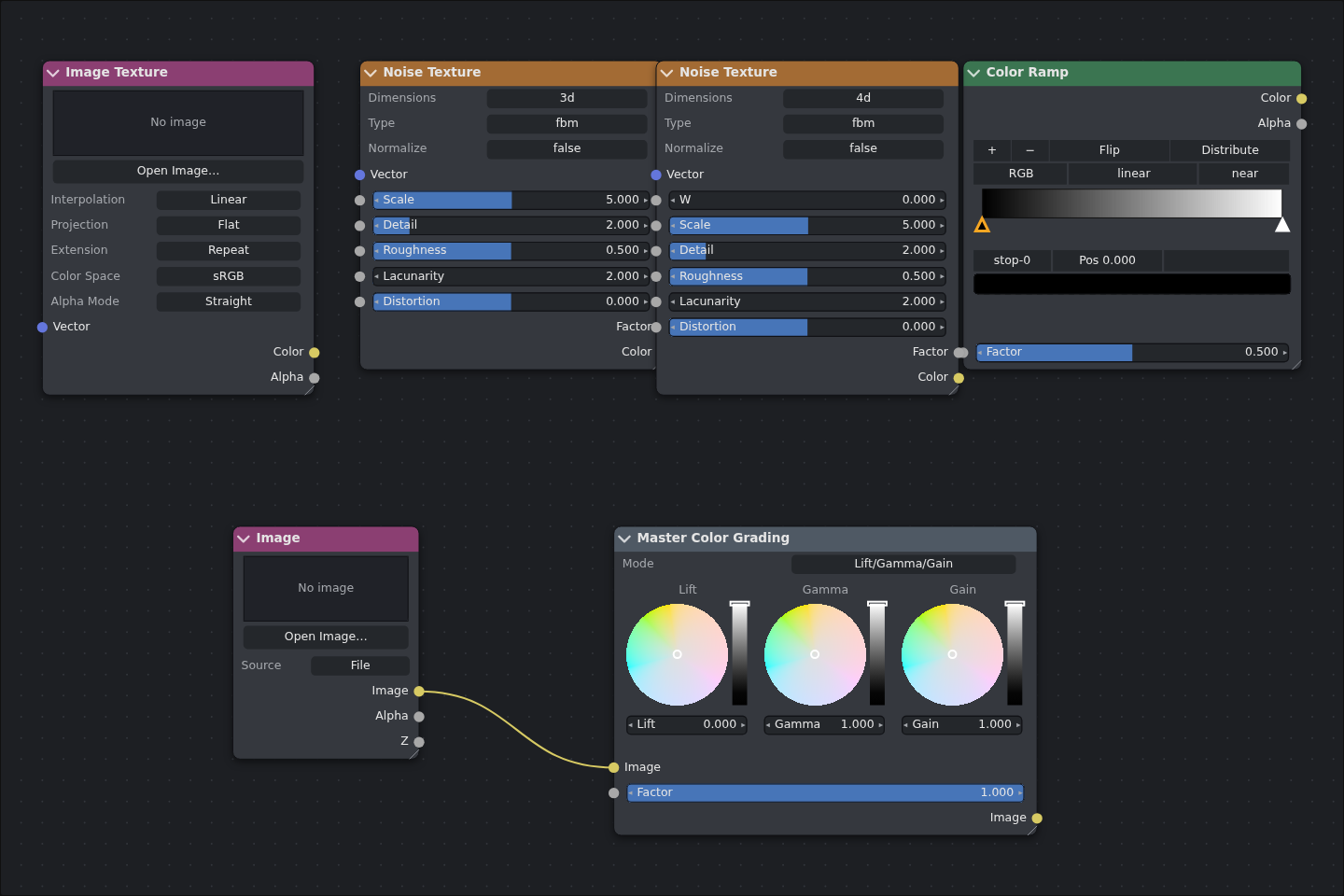This screenshot has height=896, width=1344.
Task: Click the Distribute button
Action: (x=1230, y=150)
